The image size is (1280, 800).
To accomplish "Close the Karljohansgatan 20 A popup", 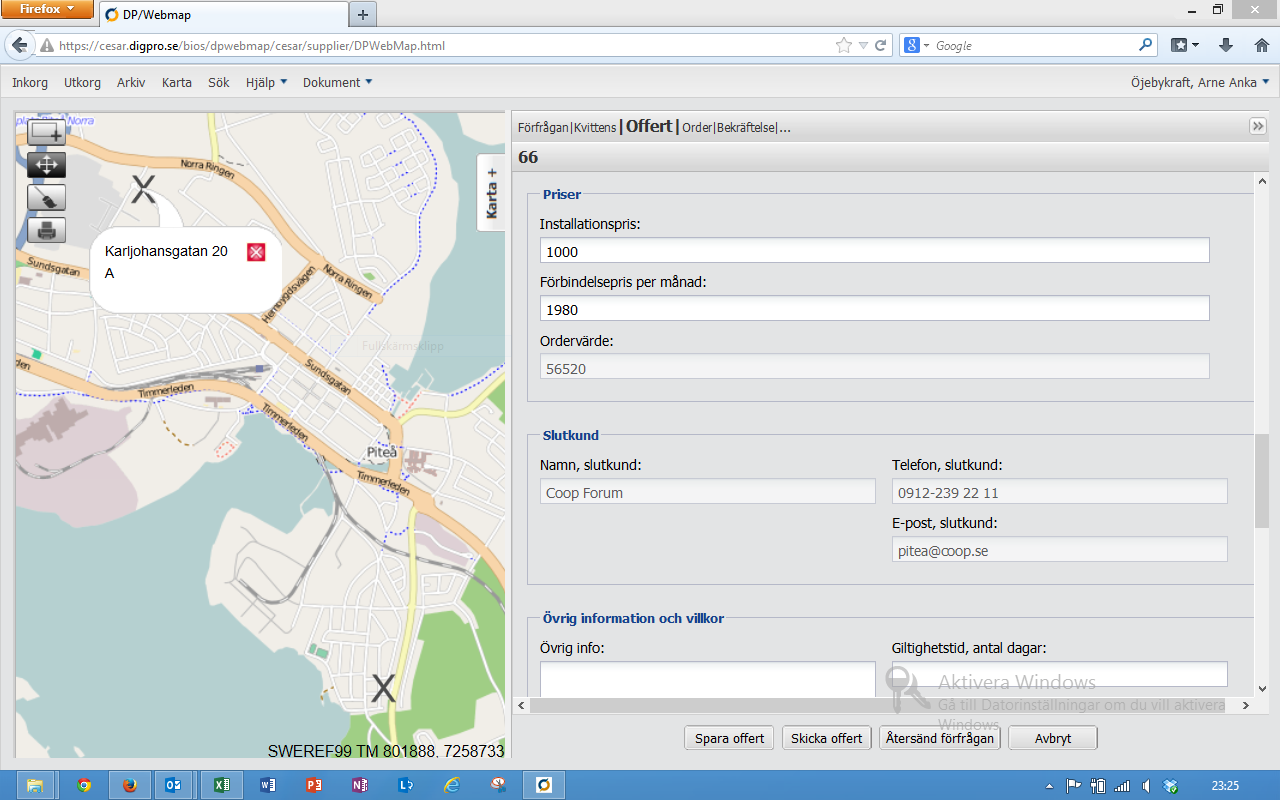I will pos(256,252).
